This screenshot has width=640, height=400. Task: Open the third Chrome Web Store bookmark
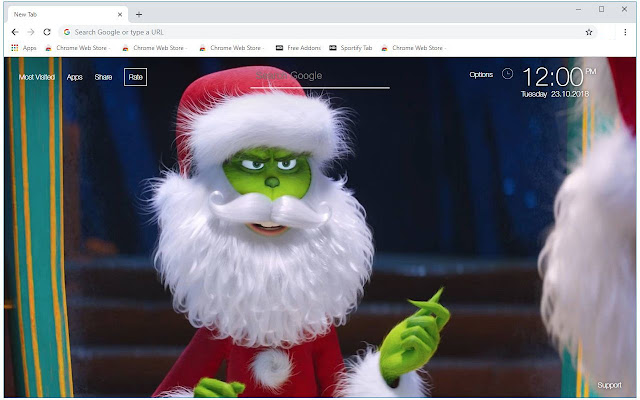pyautogui.click(x=231, y=48)
